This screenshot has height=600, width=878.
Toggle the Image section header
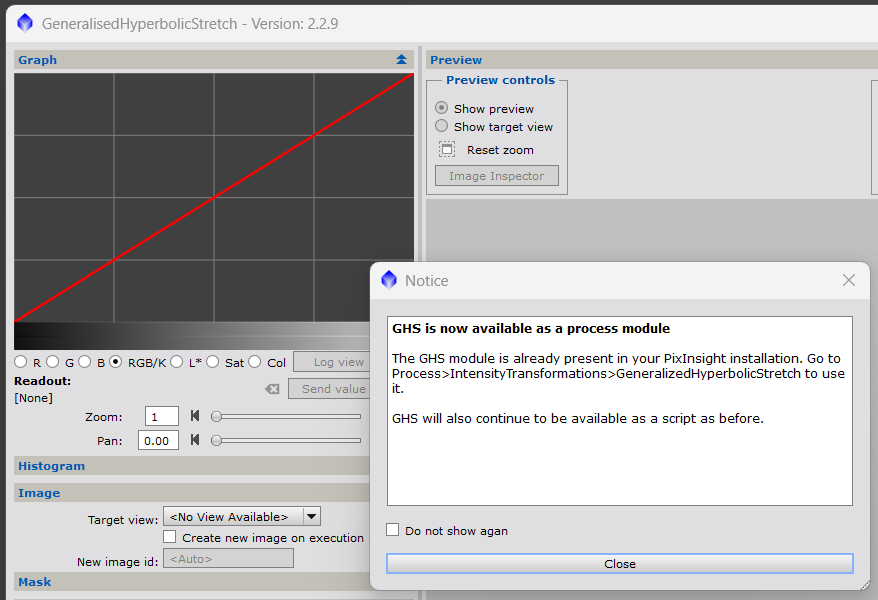[x=192, y=493]
